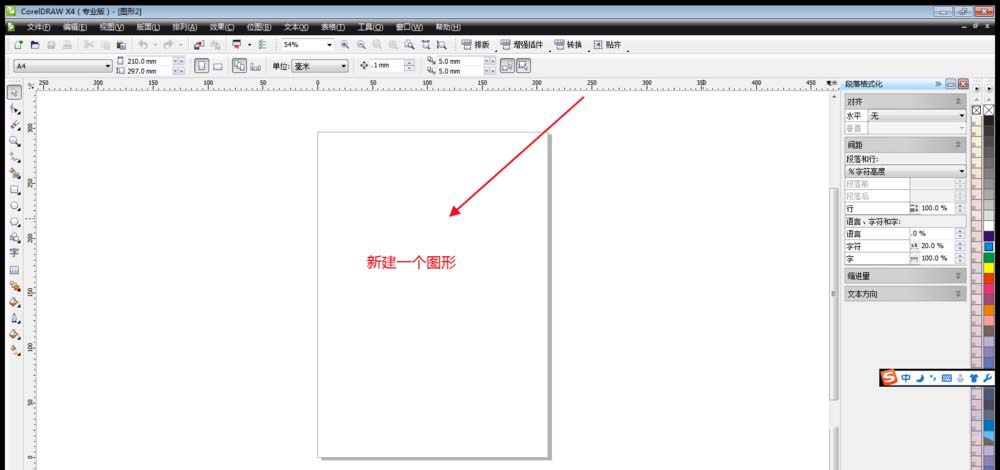This screenshot has width=1000, height=470.
Task: Select the Freehand tool in the toolbox
Action: click(15, 157)
